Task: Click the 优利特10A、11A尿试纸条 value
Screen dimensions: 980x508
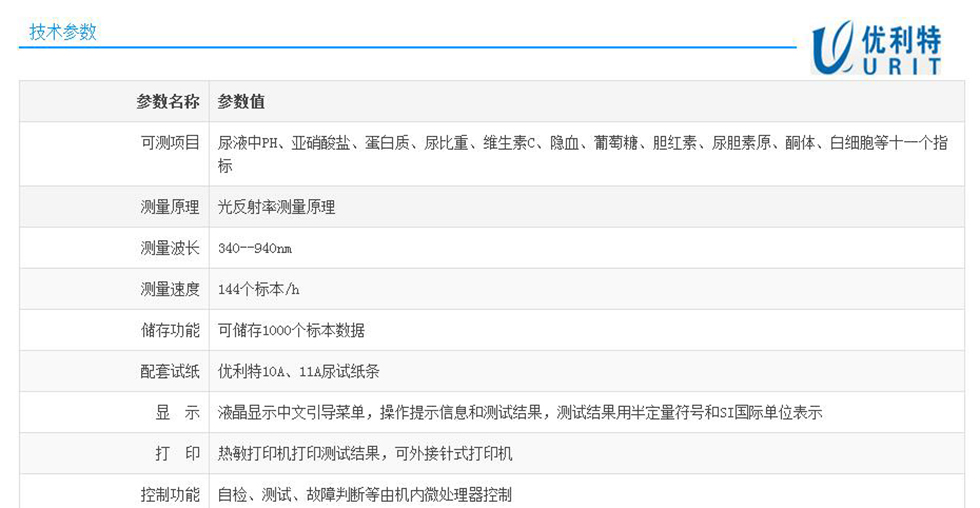Action: (298, 371)
